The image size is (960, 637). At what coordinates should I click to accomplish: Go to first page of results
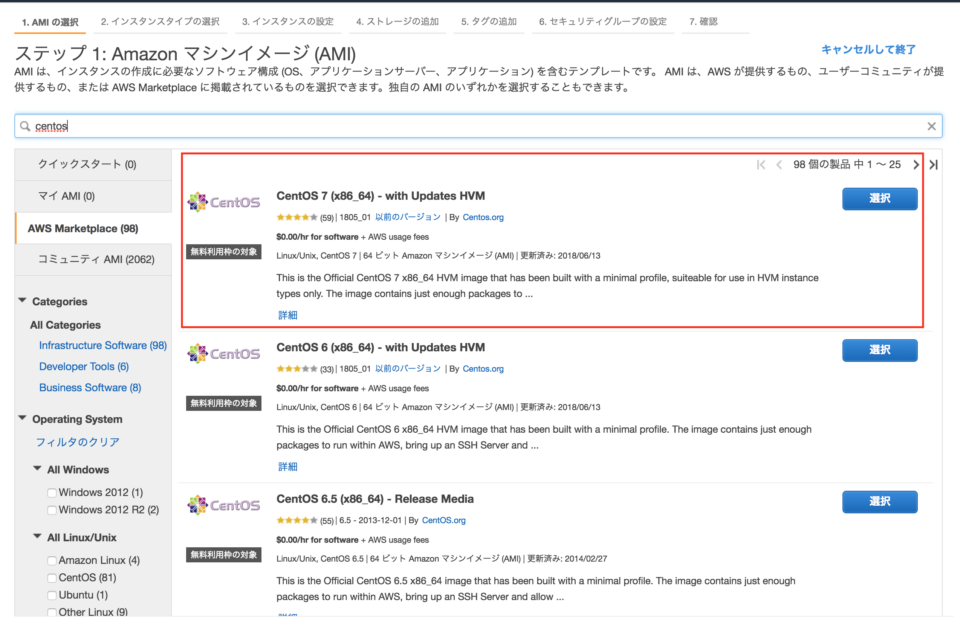761,164
